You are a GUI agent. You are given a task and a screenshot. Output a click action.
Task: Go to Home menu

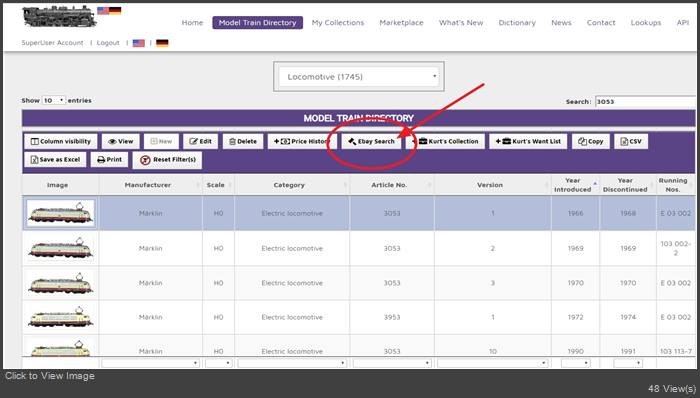192,23
